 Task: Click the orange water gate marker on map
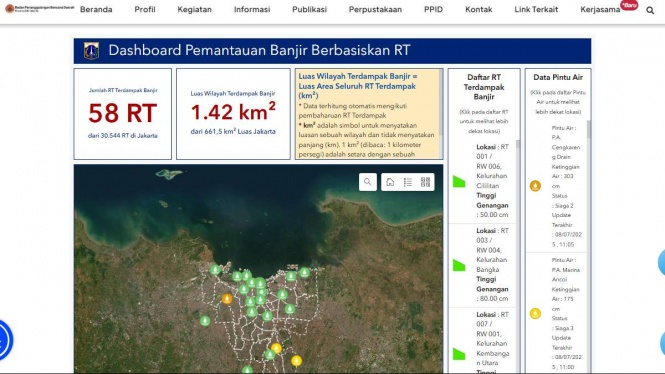point(227,299)
